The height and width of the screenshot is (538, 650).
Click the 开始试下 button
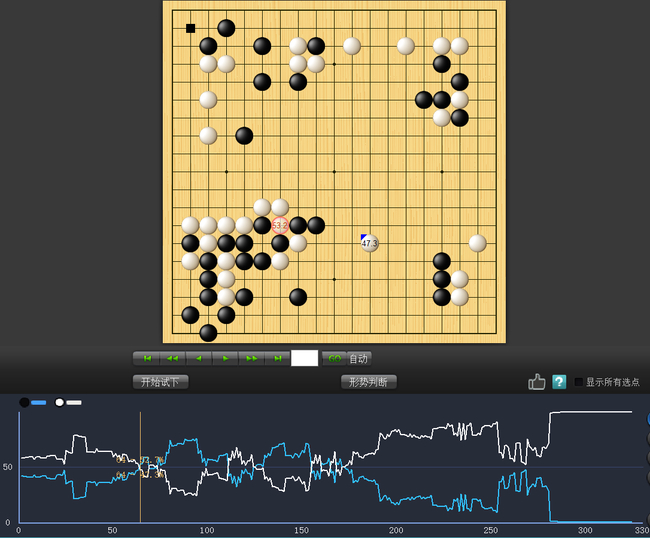160,382
